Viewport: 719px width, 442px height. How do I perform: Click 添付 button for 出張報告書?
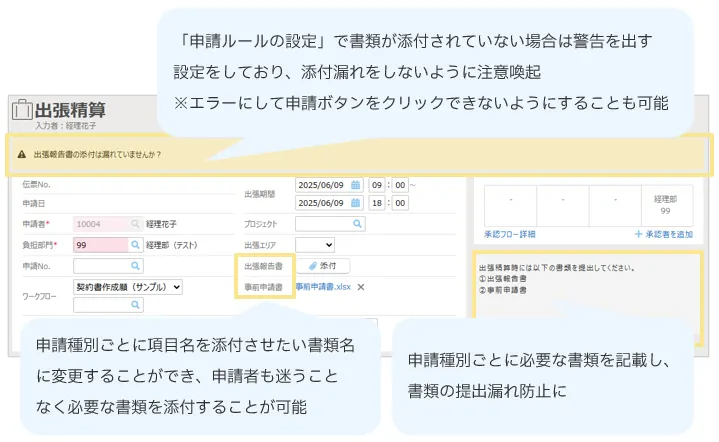[323, 266]
